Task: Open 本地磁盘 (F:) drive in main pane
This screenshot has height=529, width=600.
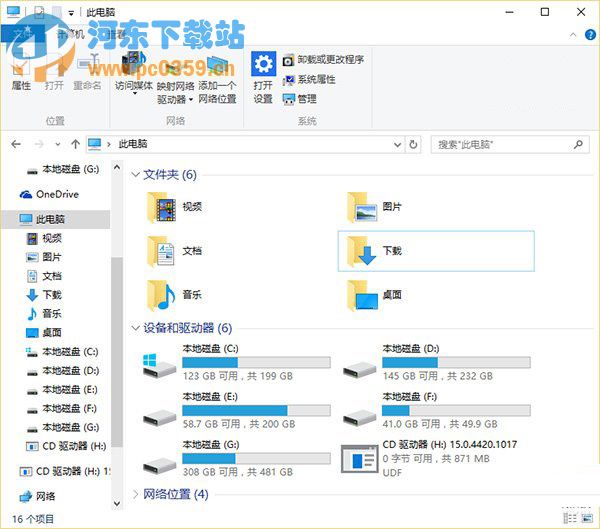Action: (x=436, y=410)
